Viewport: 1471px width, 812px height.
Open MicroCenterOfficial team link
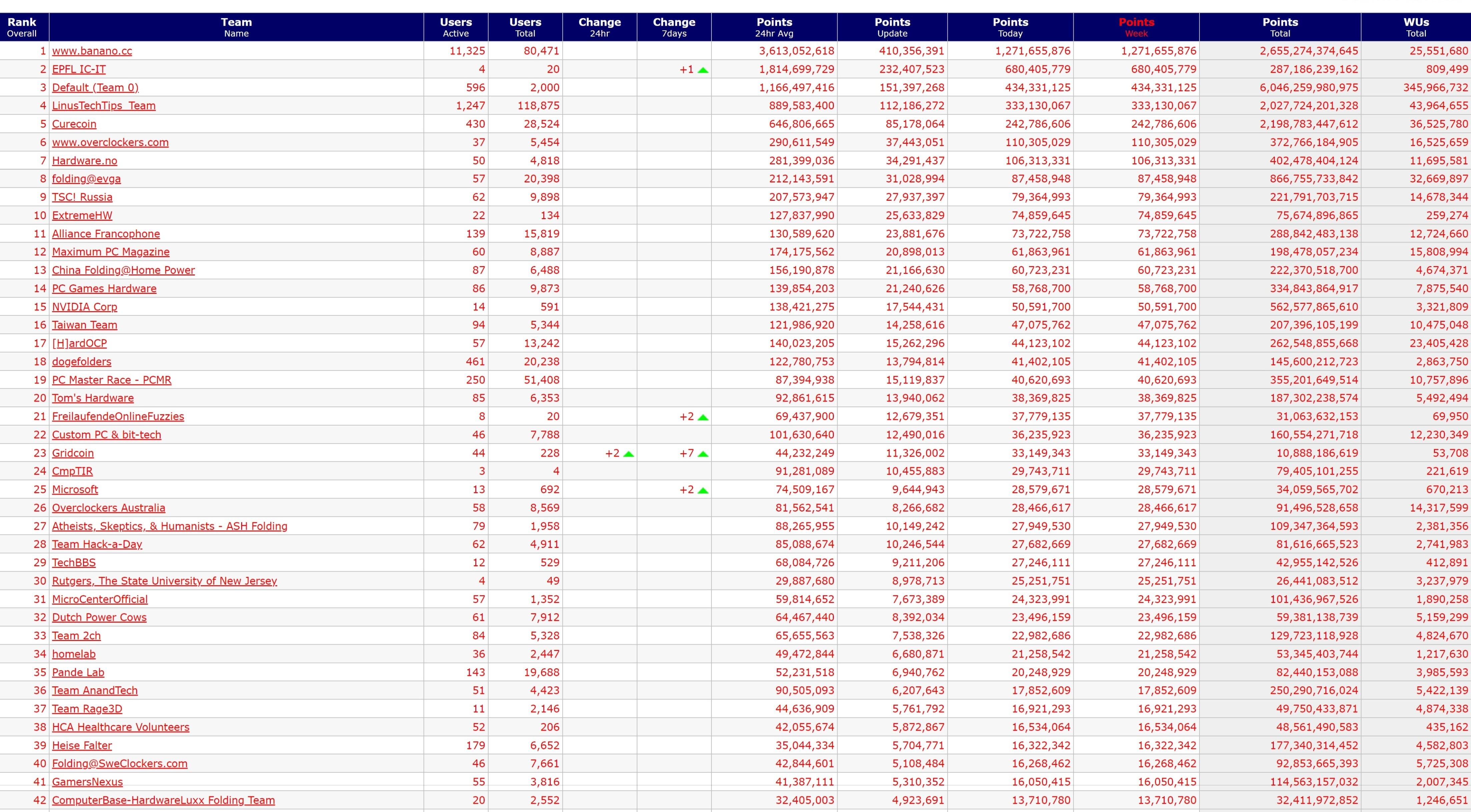(100, 599)
